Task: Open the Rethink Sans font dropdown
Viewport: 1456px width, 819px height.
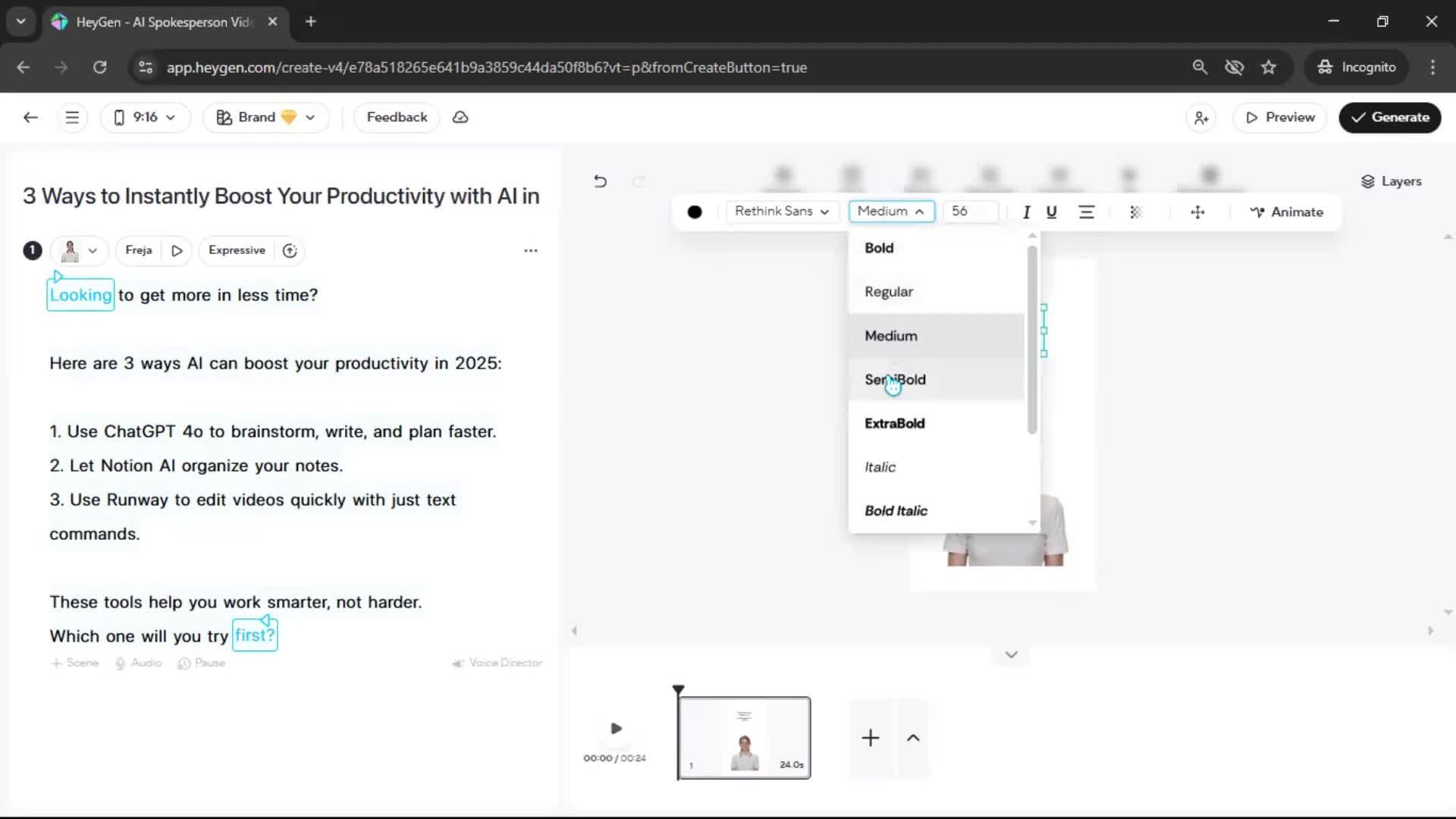Action: tap(781, 212)
